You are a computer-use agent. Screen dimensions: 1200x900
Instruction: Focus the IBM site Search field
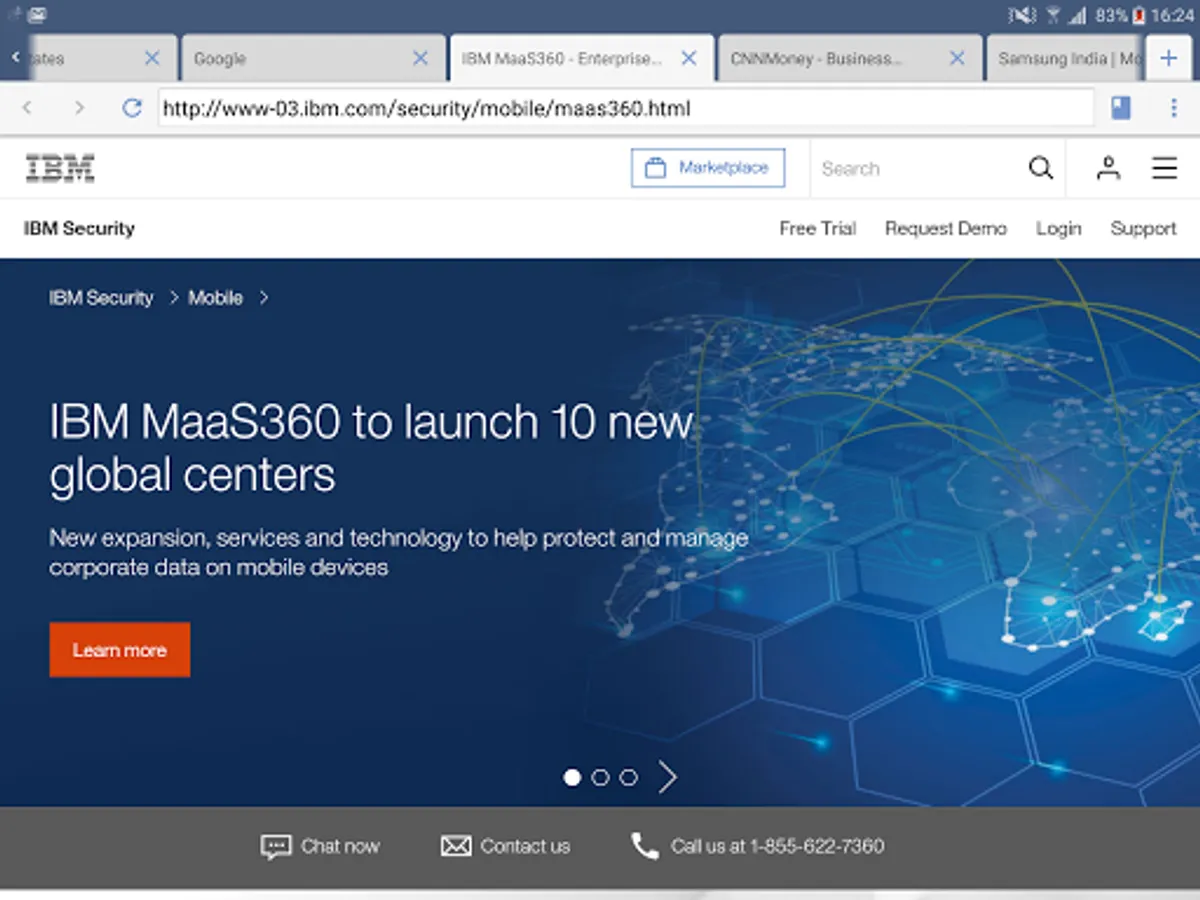[x=915, y=168]
